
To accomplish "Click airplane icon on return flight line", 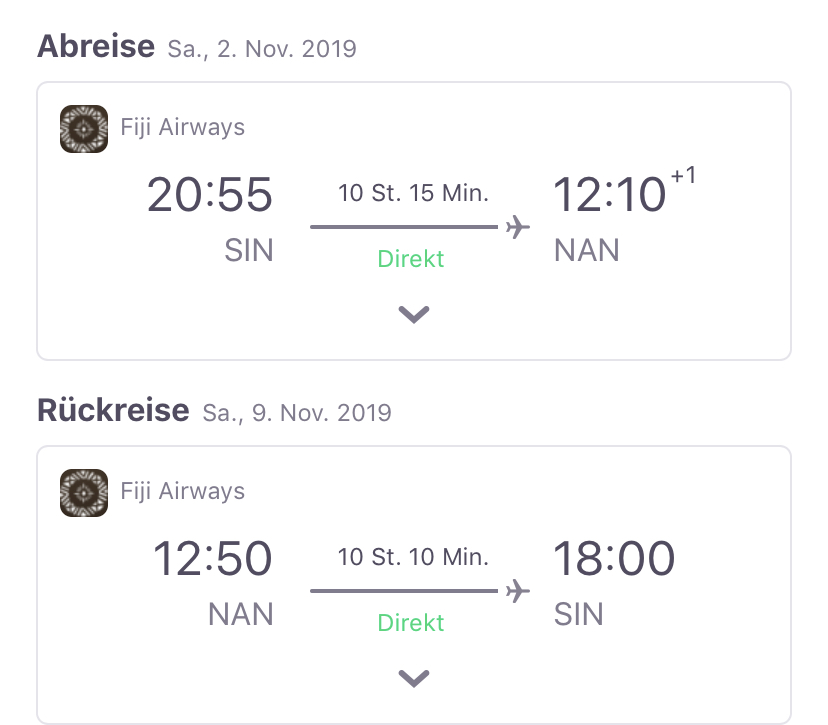I will 518,591.
